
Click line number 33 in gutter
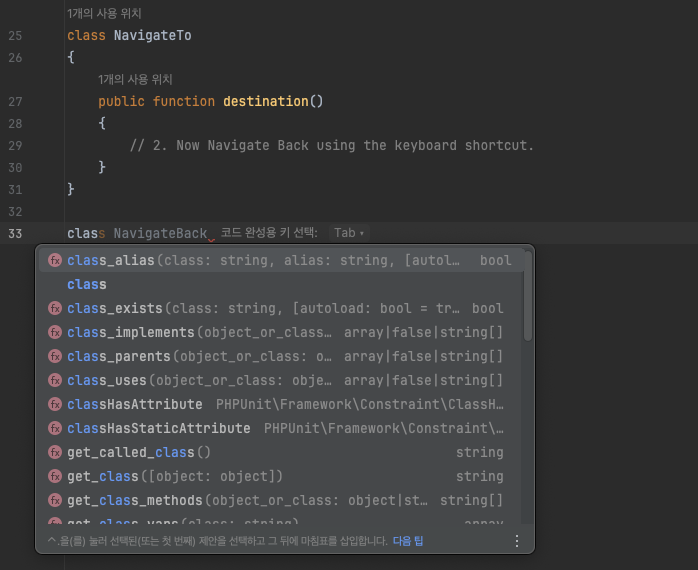pos(15,234)
